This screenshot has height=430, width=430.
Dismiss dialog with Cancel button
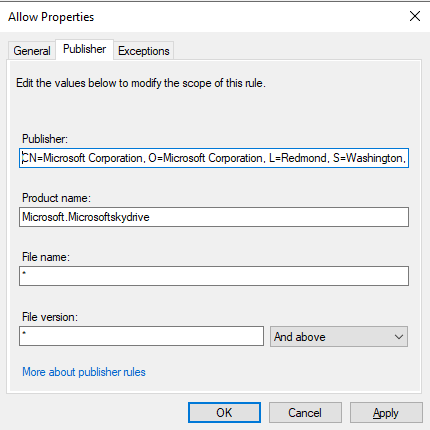(x=305, y=413)
